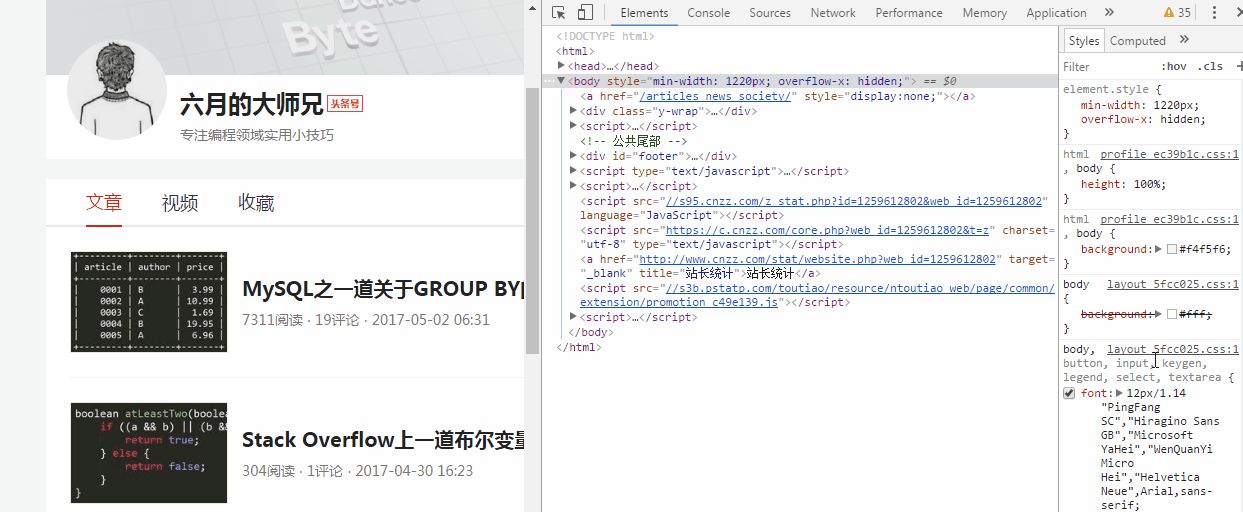Click the author avatar illustration

116,89
